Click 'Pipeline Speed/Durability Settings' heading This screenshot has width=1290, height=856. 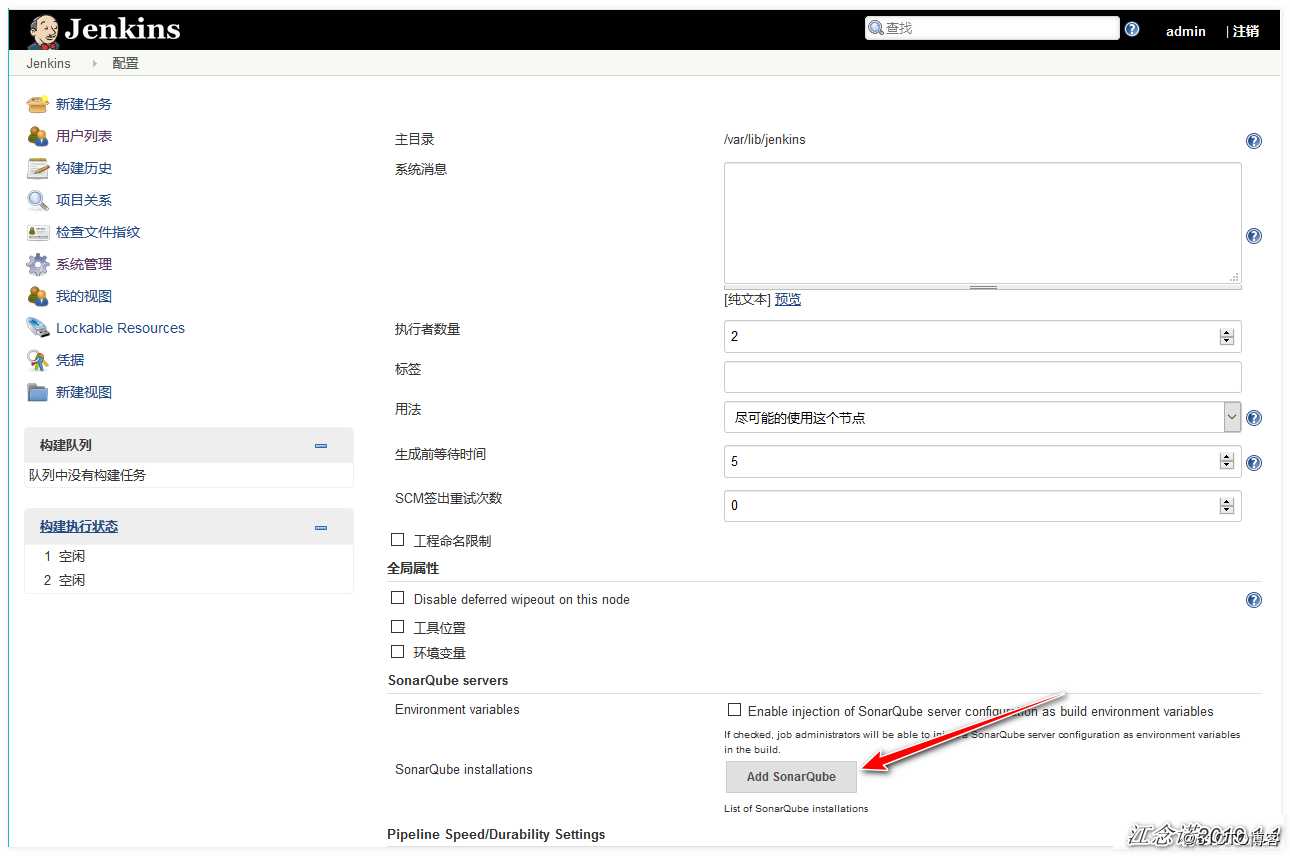(496, 834)
